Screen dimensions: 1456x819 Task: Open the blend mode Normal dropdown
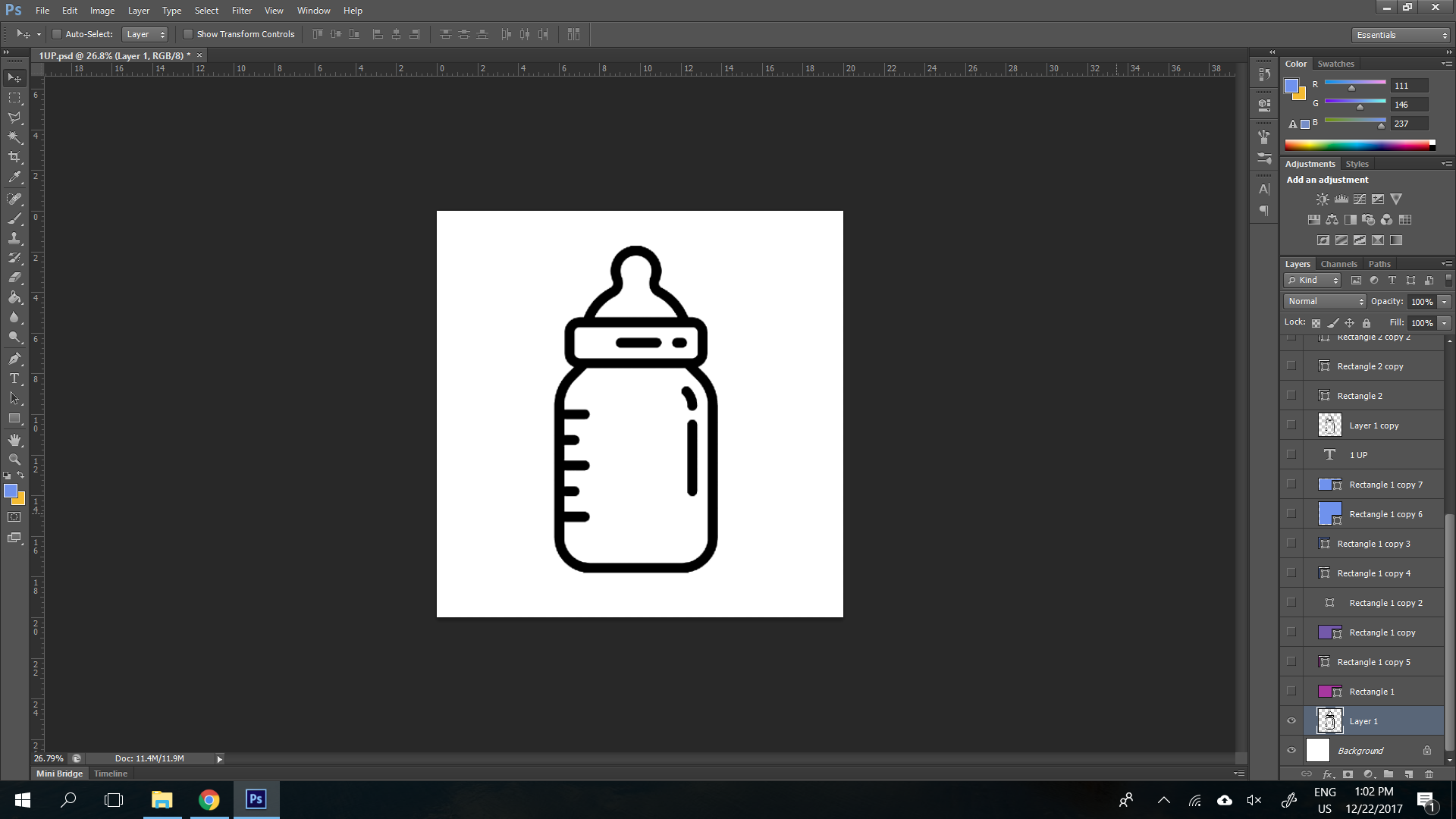pos(1325,302)
